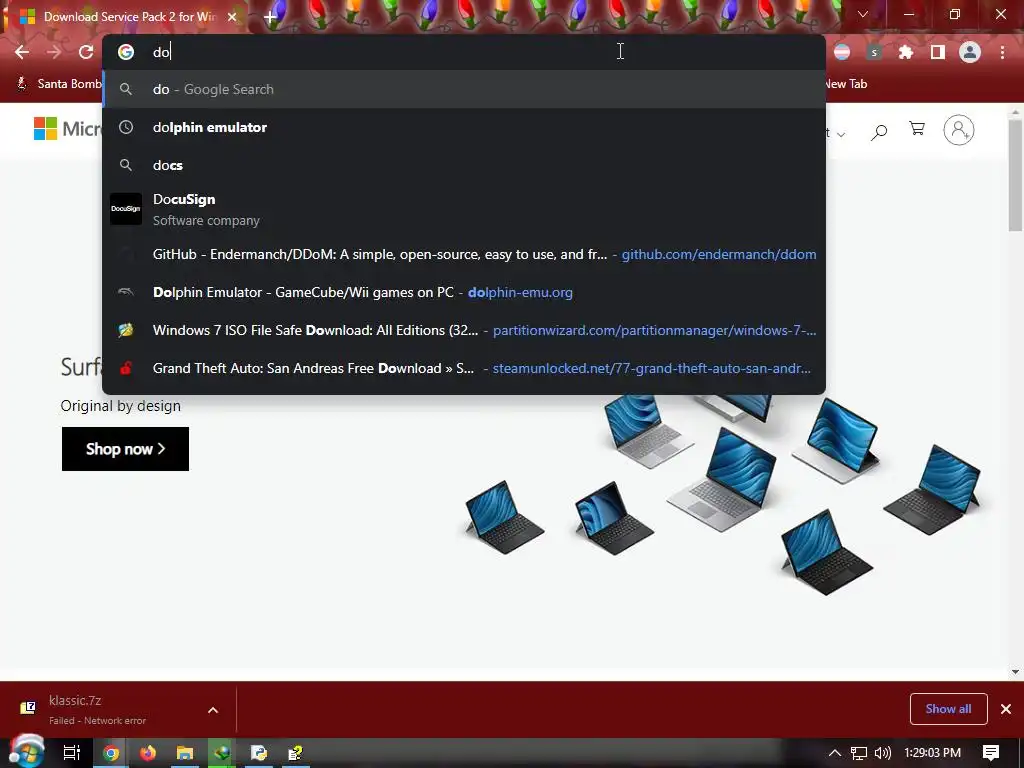Viewport: 1024px width, 768px height.
Task: Open the Chrome profile avatar
Action: [970, 52]
